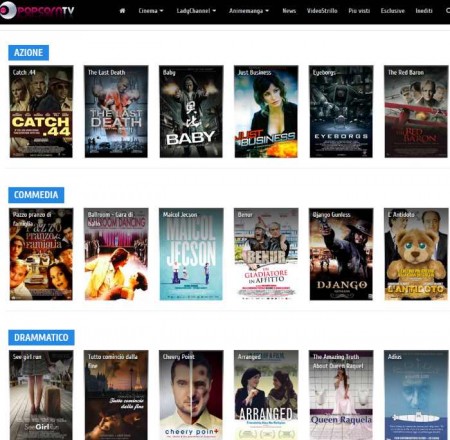This screenshot has height=440, width=450.
Task: Select the Eyeborgs poster thumbnail
Action: (x=341, y=111)
